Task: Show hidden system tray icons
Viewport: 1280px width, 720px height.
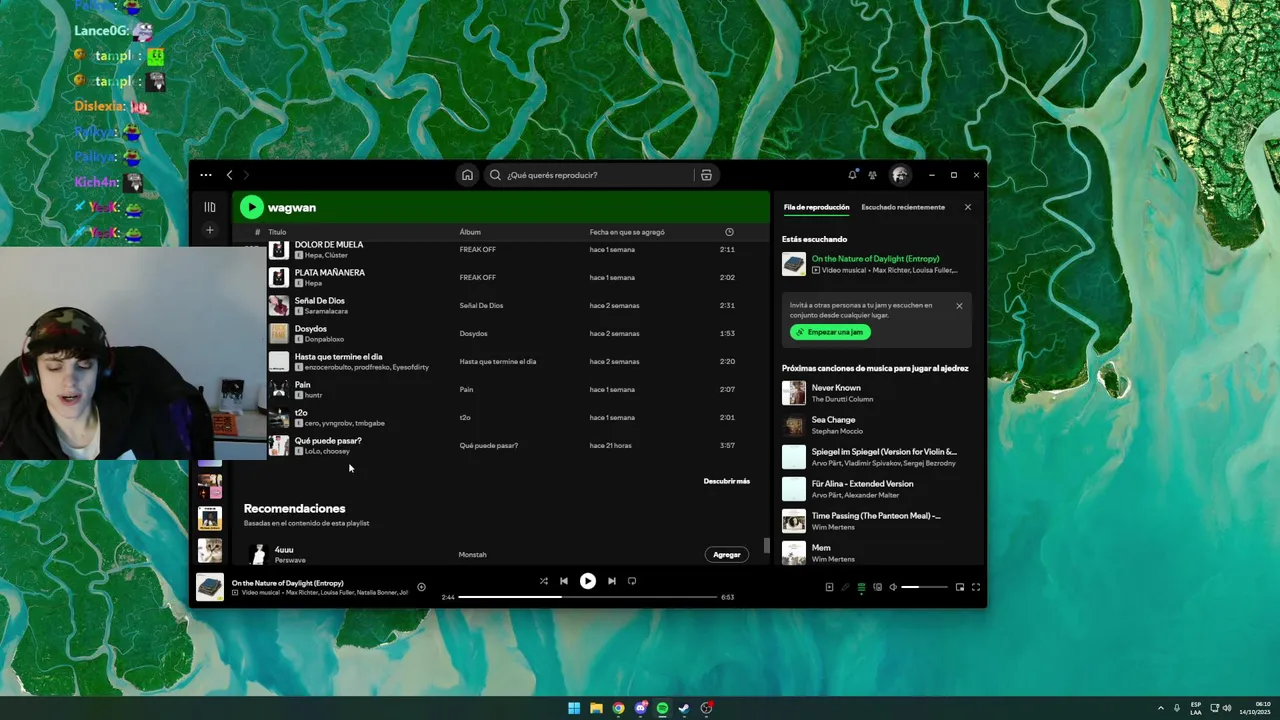Action: [x=1160, y=708]
